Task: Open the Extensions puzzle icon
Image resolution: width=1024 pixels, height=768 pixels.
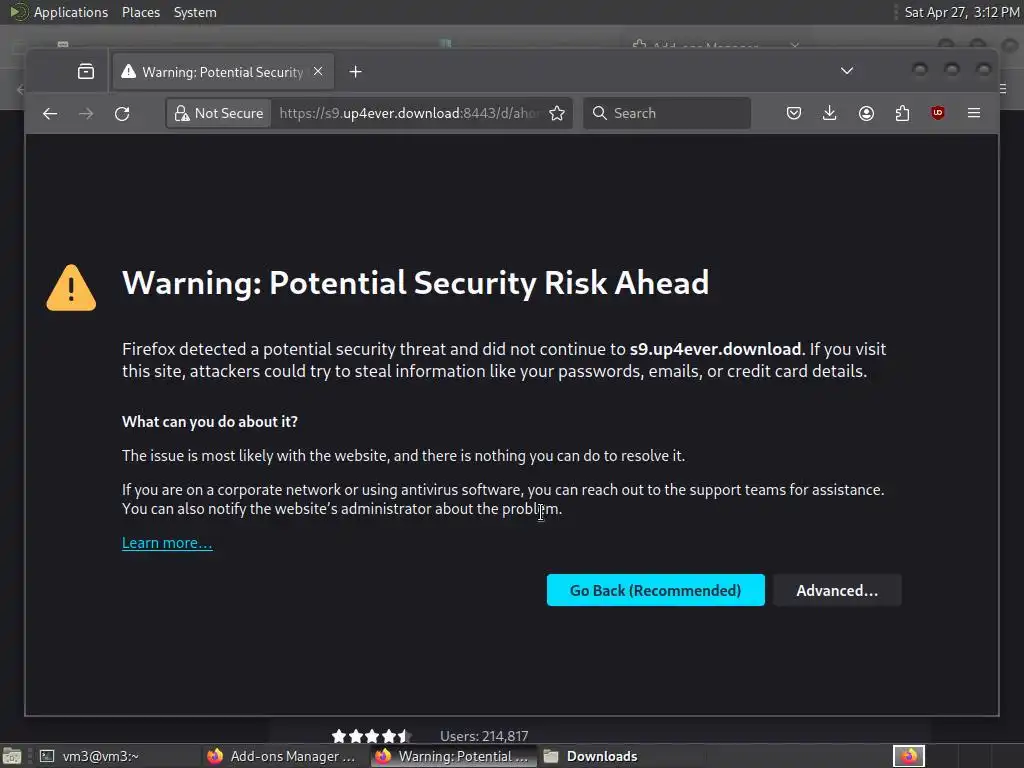Action: coord(902,113)
